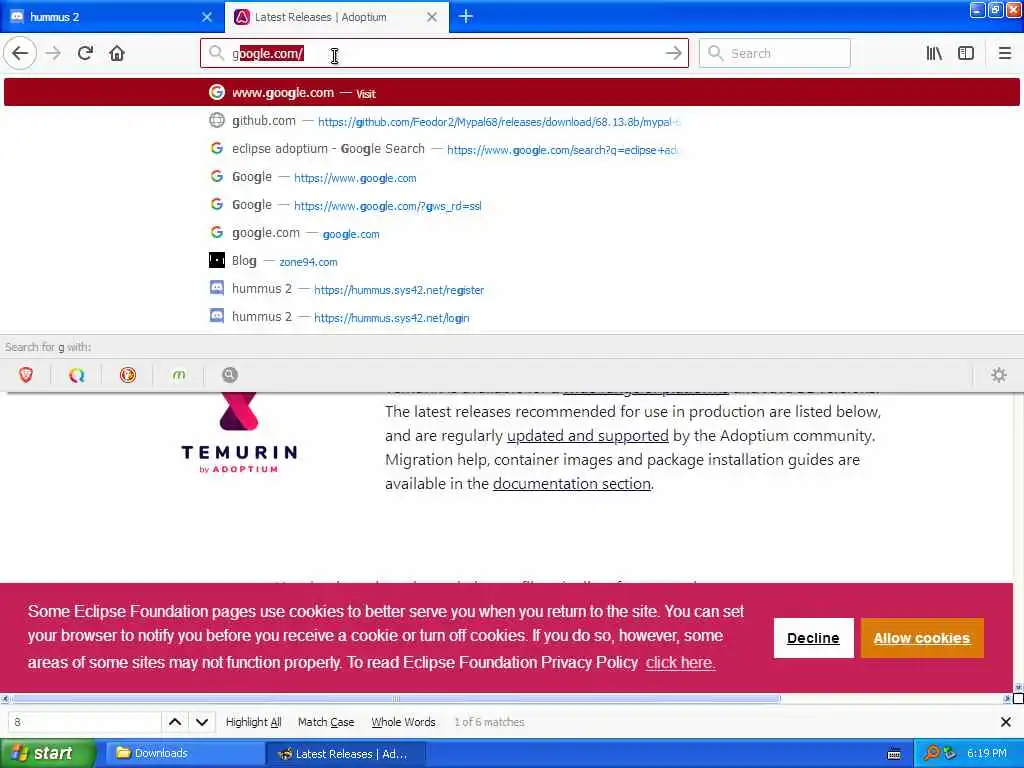Select hummus 2 login suggestion
Screen dimensions: 1024x768
pyautogui.click(x=511, y=317)
